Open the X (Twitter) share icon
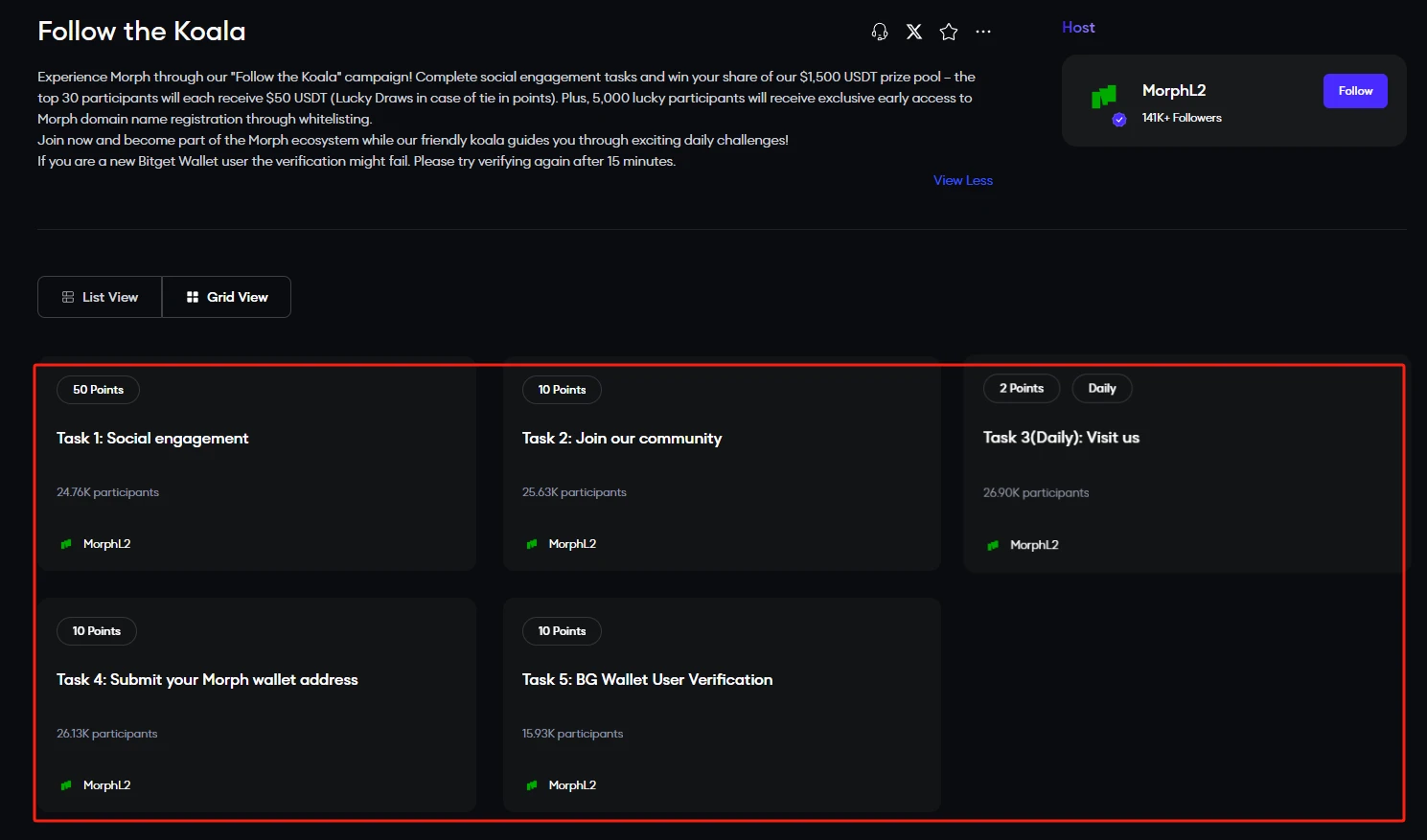The image size is (1427, 840). coord(914,32)
